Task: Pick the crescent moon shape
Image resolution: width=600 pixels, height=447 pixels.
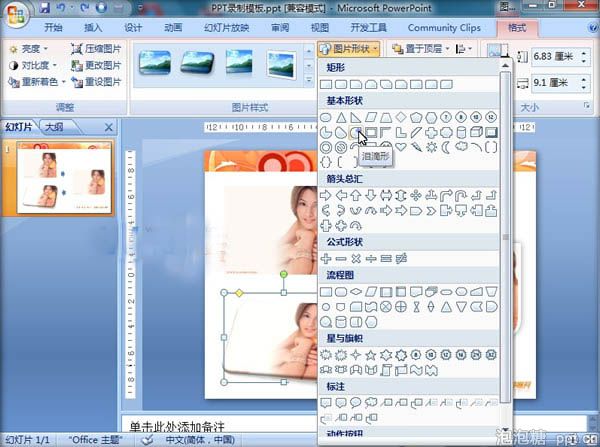Action: [446, 147]
